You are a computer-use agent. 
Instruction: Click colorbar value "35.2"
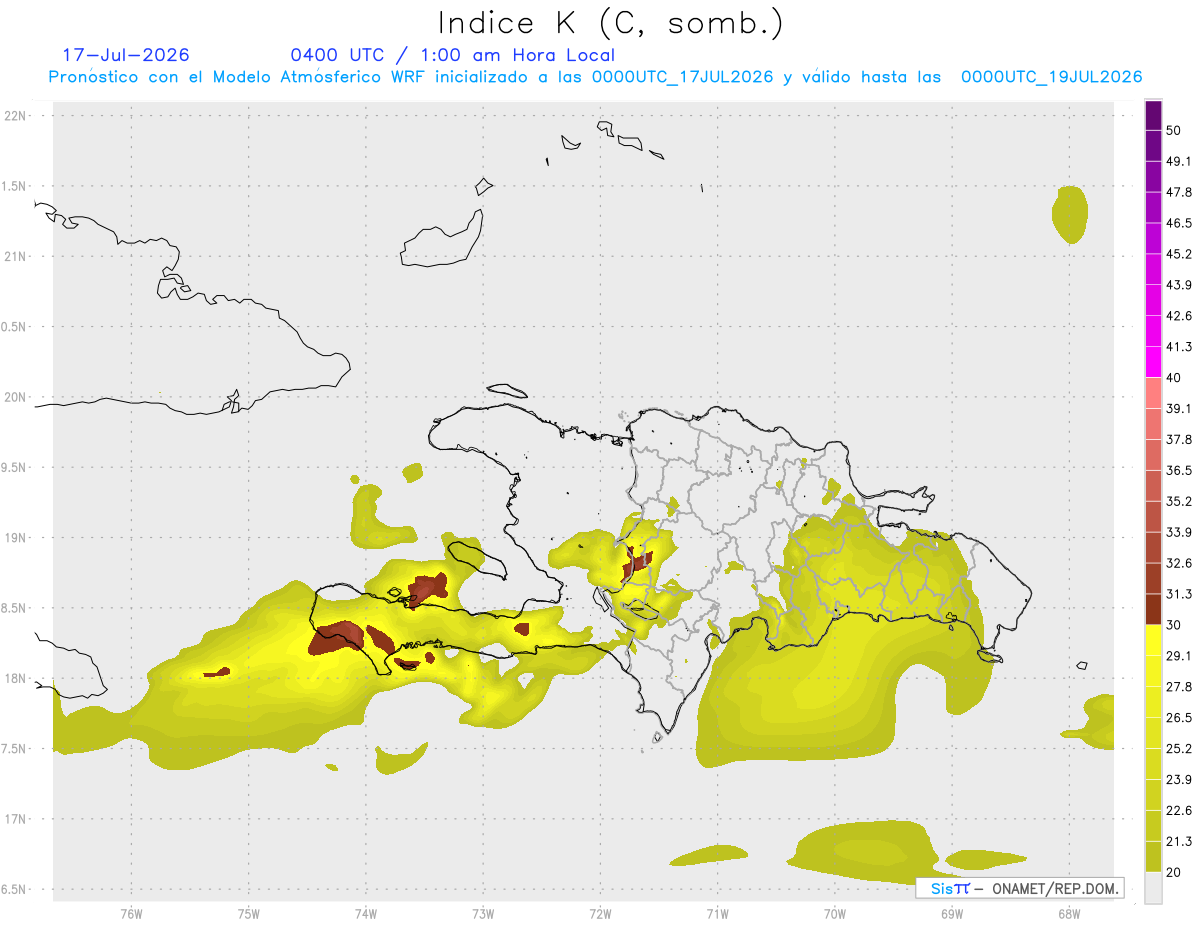click(x=1178, y=501)
